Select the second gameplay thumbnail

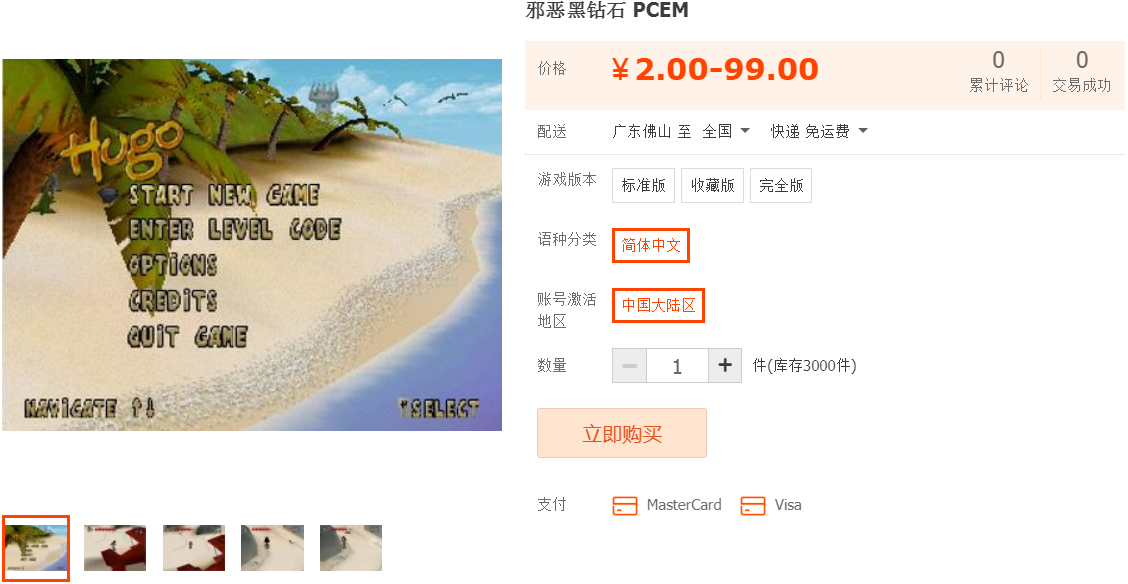pos(115,548)
